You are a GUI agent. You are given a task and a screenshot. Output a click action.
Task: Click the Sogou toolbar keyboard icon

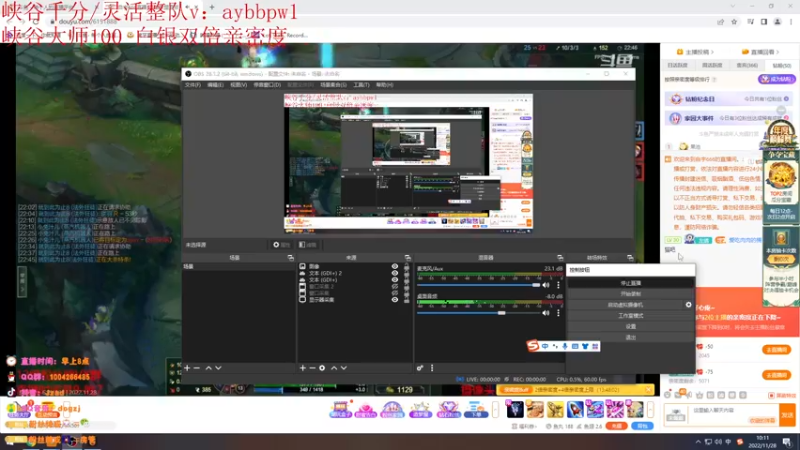click(575, 346)
